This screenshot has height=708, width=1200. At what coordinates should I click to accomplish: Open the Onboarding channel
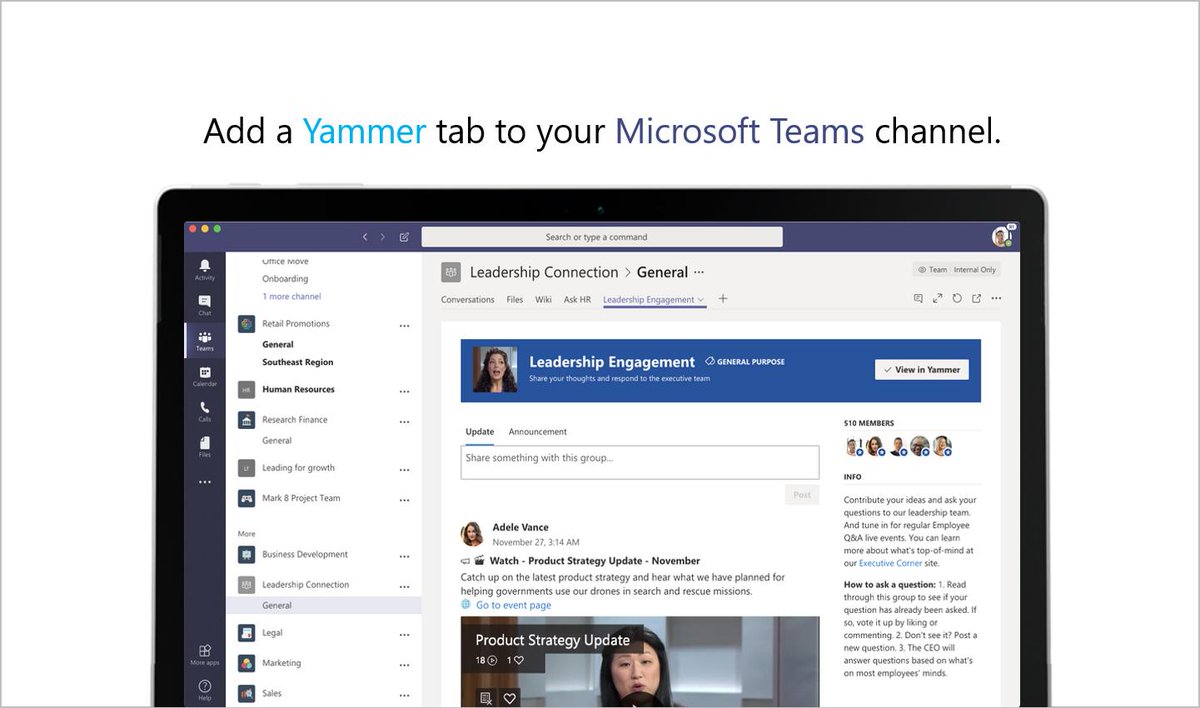[x=285, y=279]
